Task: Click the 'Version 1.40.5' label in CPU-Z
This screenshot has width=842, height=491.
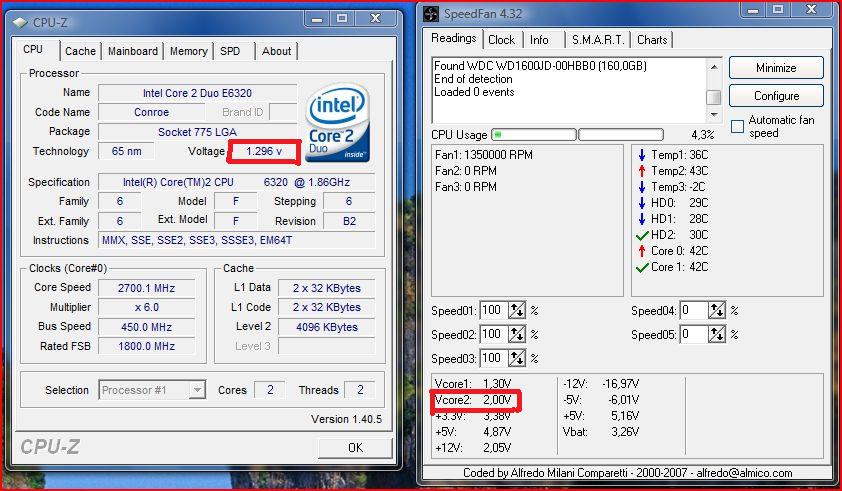Action: click(346, 419)
